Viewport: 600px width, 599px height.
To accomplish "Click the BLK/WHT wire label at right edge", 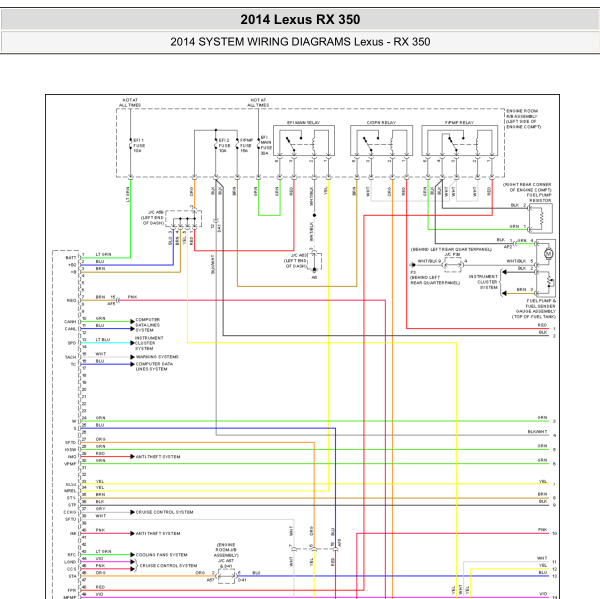I will pos(537,432).
